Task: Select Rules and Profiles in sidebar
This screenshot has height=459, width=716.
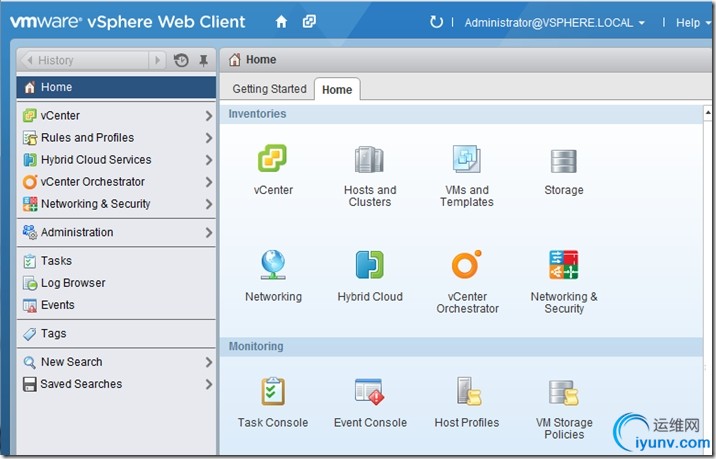Action: (116, 137)
